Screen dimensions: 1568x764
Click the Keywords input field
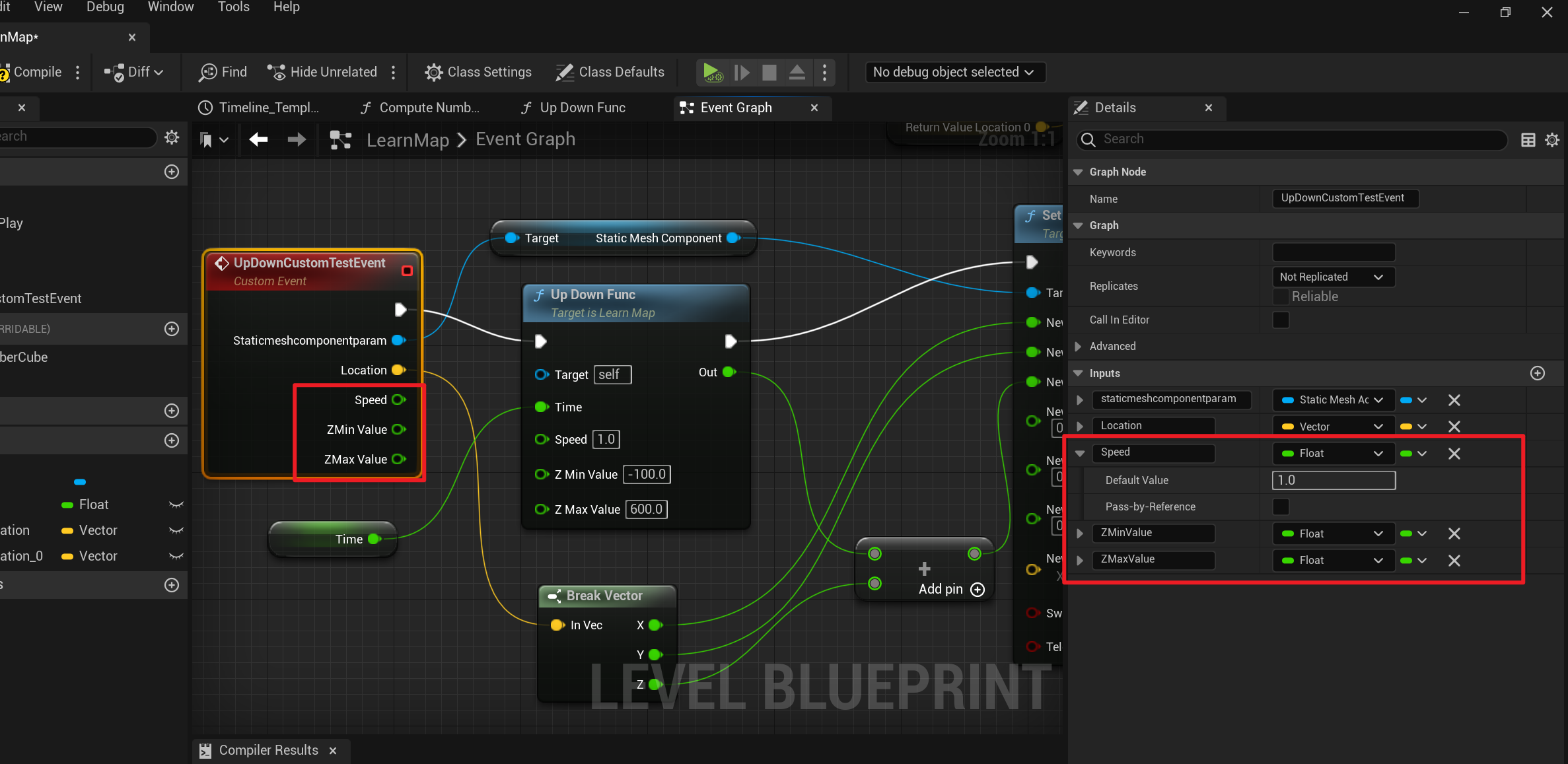pyautogui.click(x=1334, y=252)
